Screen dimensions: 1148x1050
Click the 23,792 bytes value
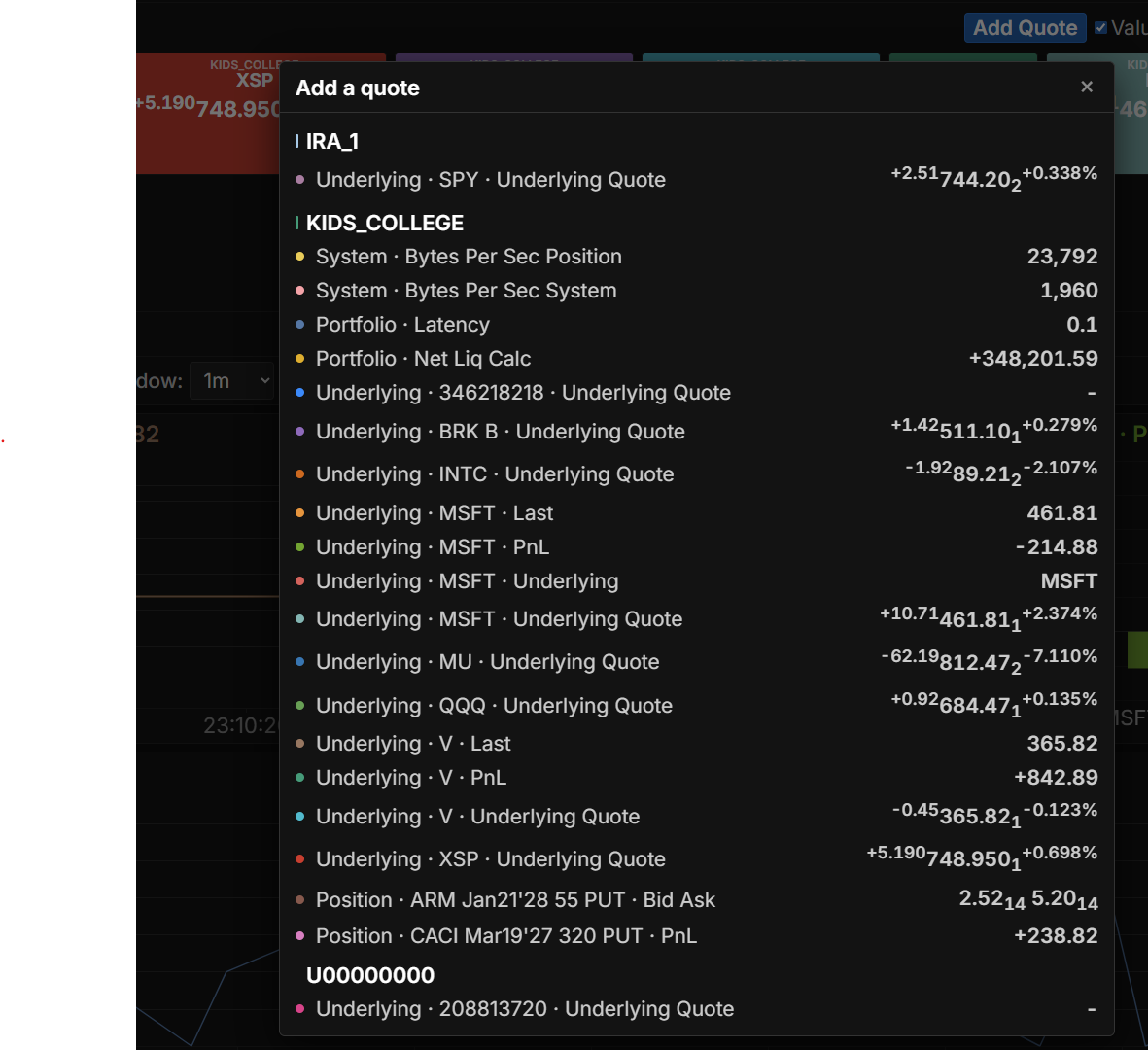point(1061,257)
